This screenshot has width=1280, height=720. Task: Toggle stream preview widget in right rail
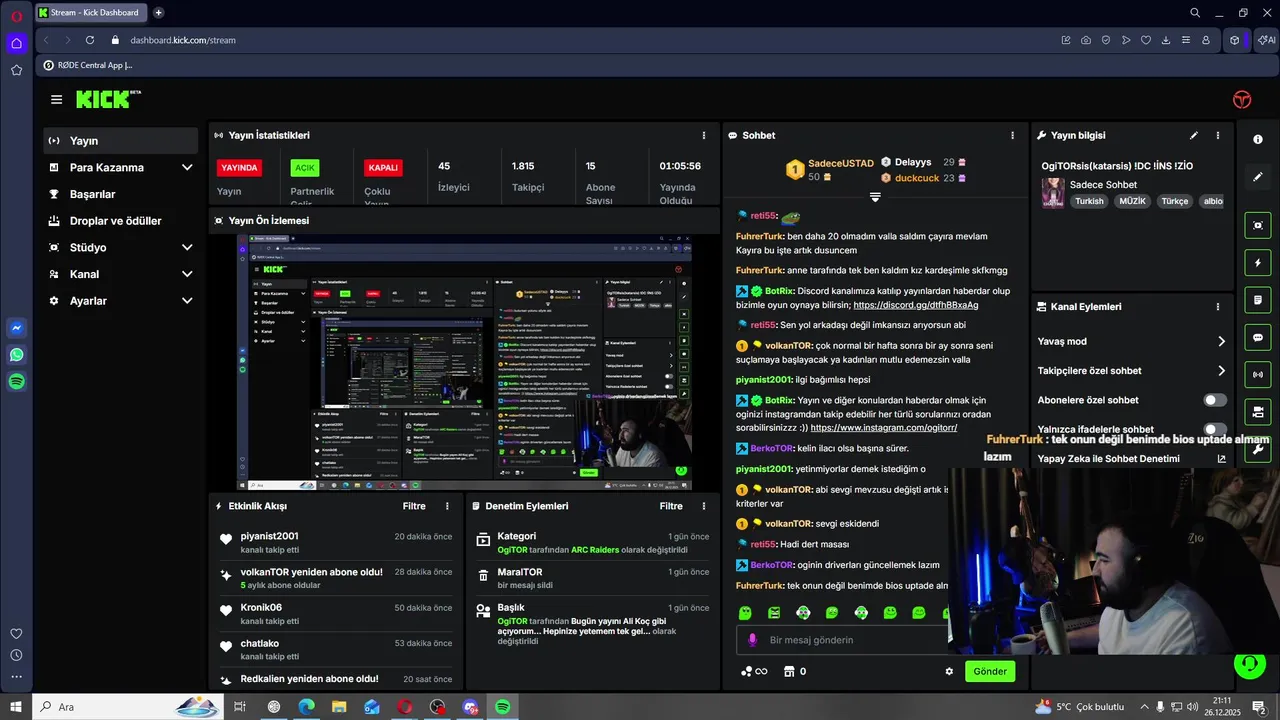[1258, 225]
